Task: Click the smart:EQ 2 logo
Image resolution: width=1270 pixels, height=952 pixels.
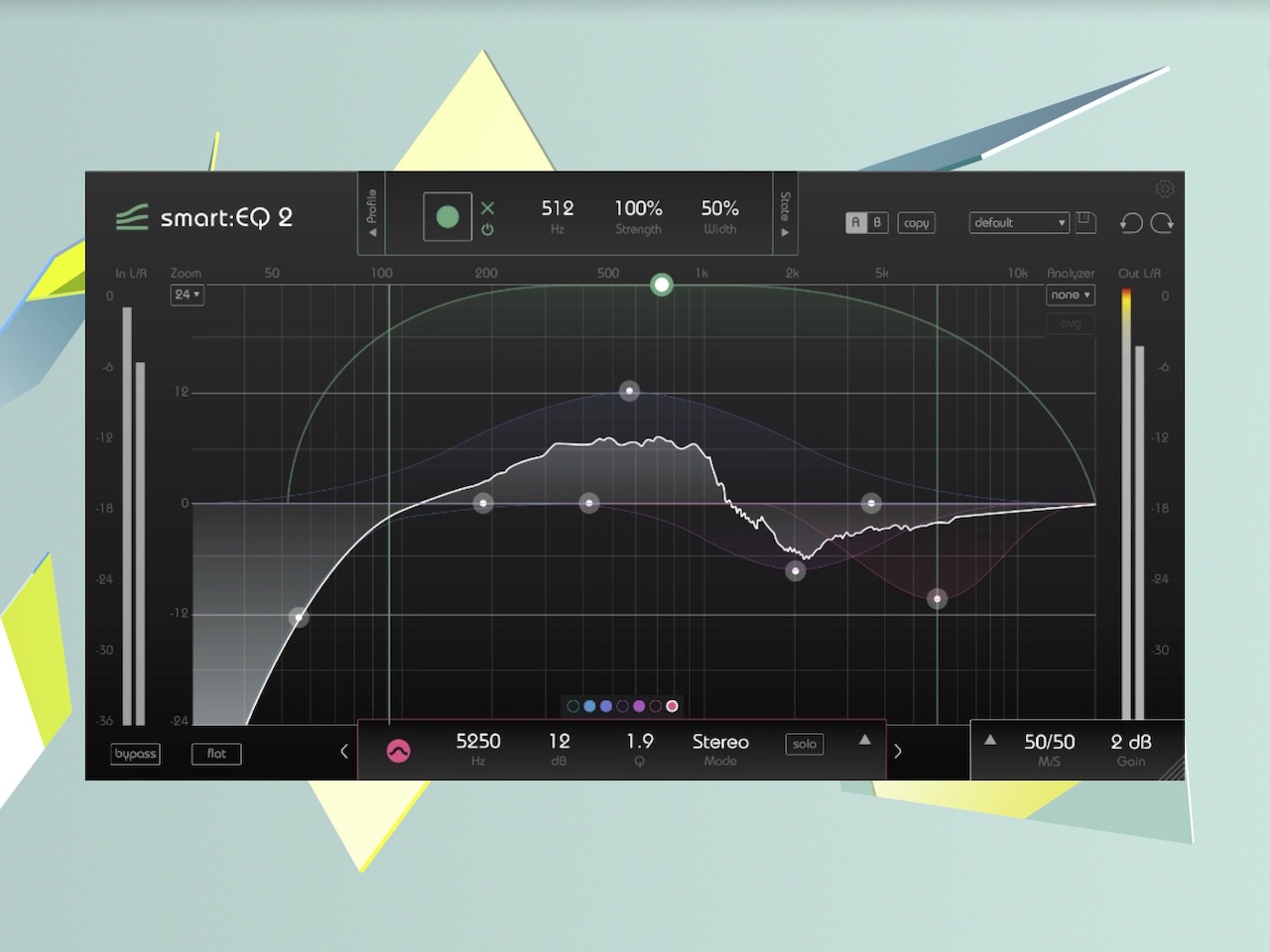Action: (x=204, y=217)
